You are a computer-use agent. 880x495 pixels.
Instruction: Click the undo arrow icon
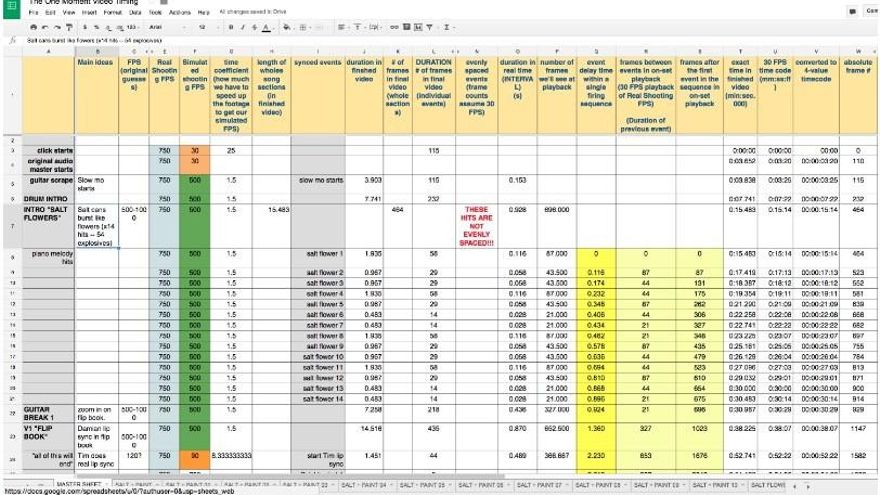click(47, 27)
